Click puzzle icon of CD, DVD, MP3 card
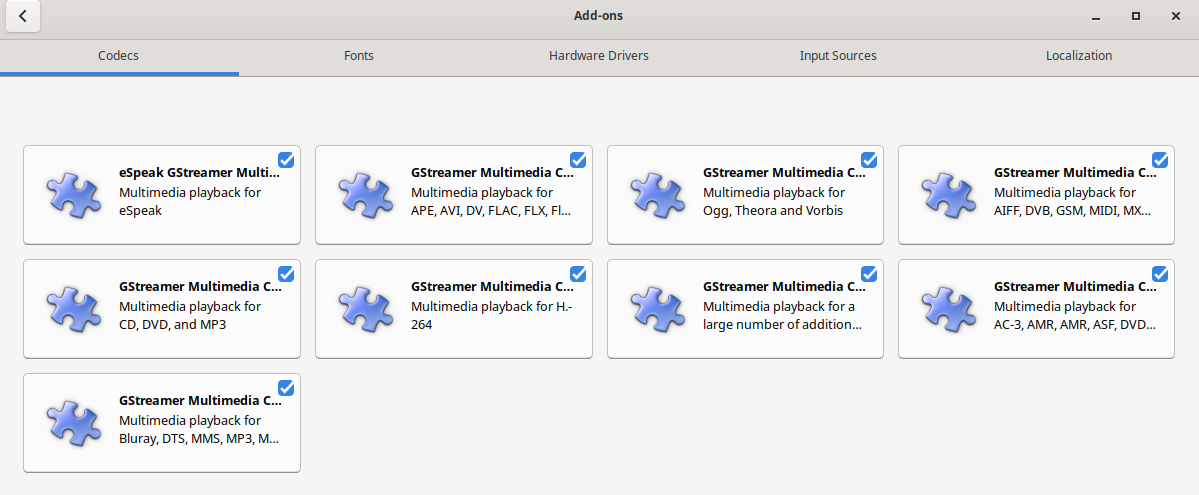The width and height of the screenshot is (1199, 495). (x=73, y=308)
